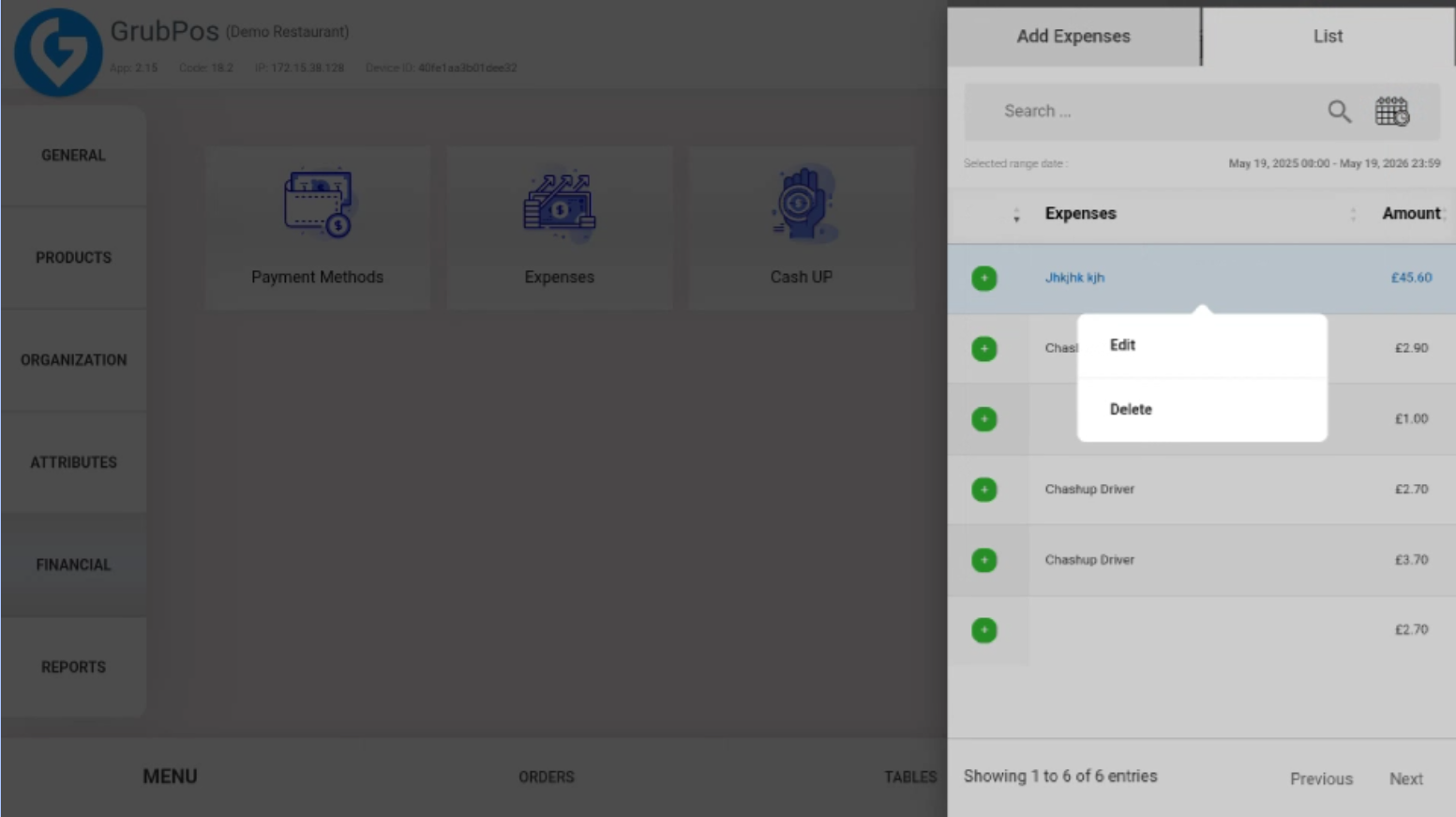Switch to the List tab
This screenshot has width=1456, height=817.
(x=1328, y=37)
